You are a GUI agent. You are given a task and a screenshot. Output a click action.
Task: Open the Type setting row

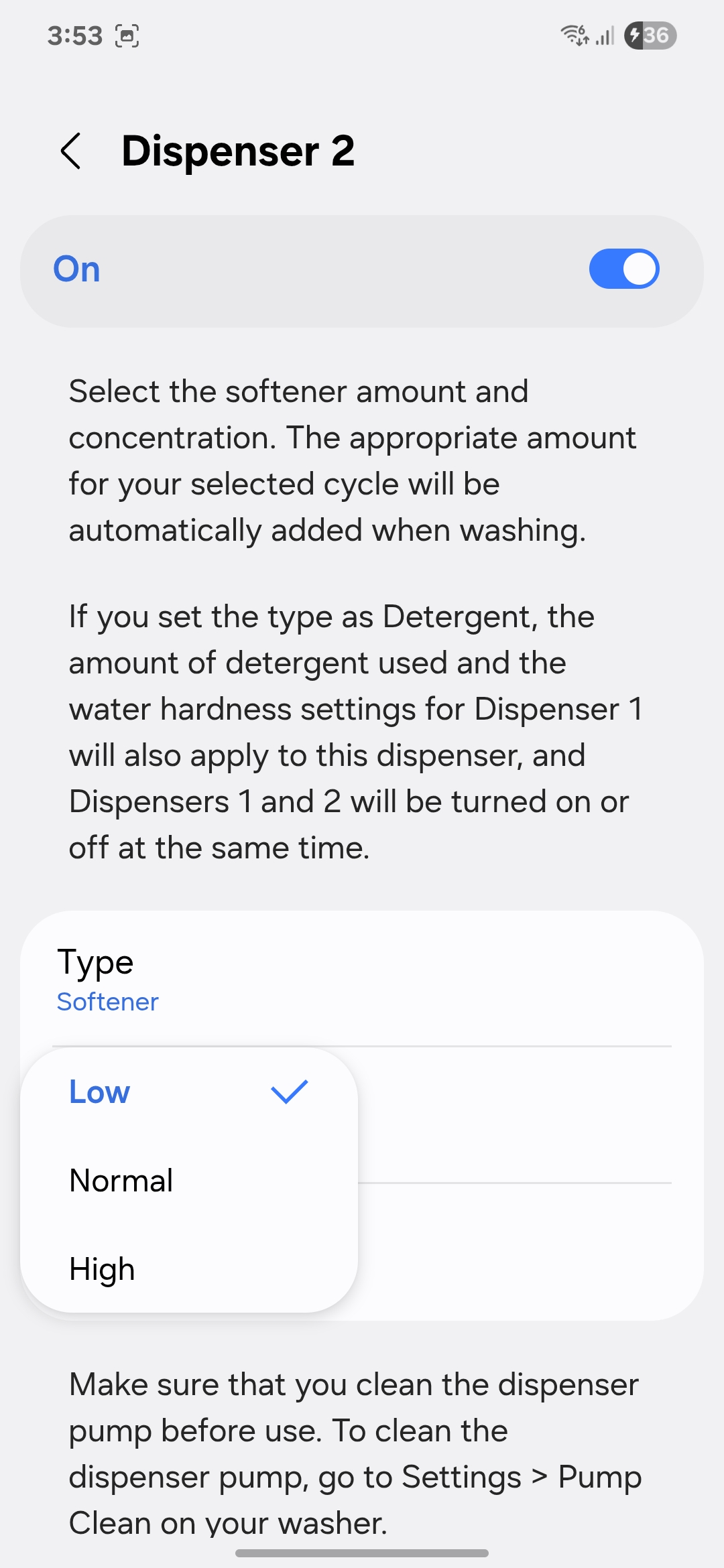click(362, 978)
